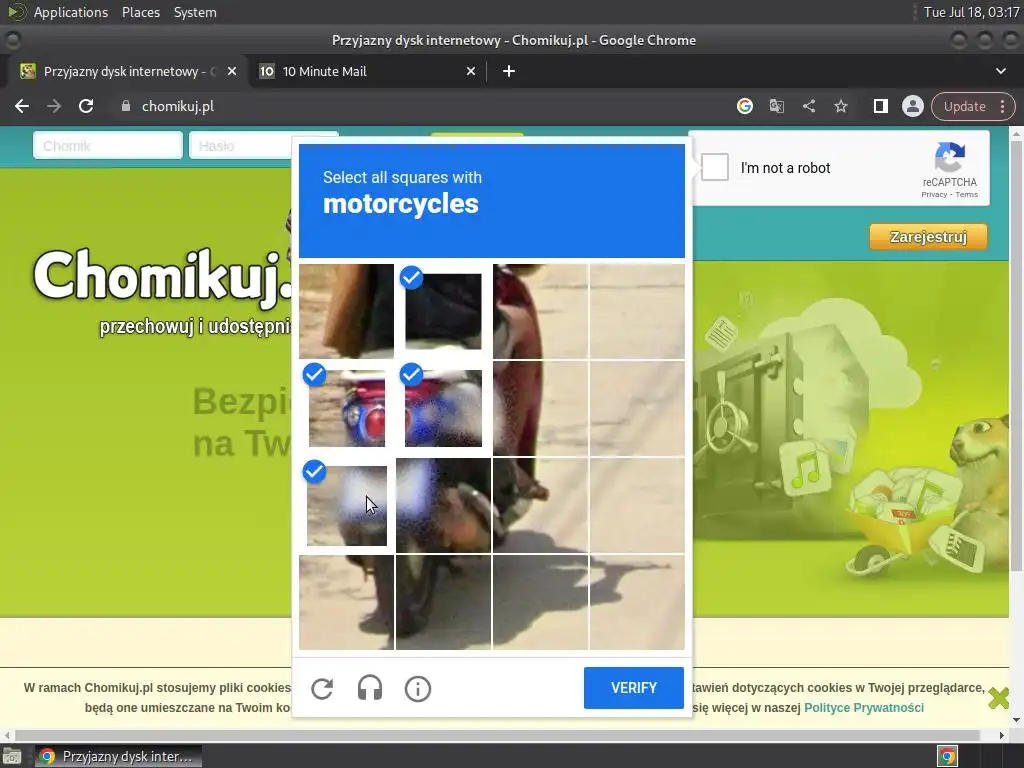Click the Chrome icon in the system tray

[947, 756]
